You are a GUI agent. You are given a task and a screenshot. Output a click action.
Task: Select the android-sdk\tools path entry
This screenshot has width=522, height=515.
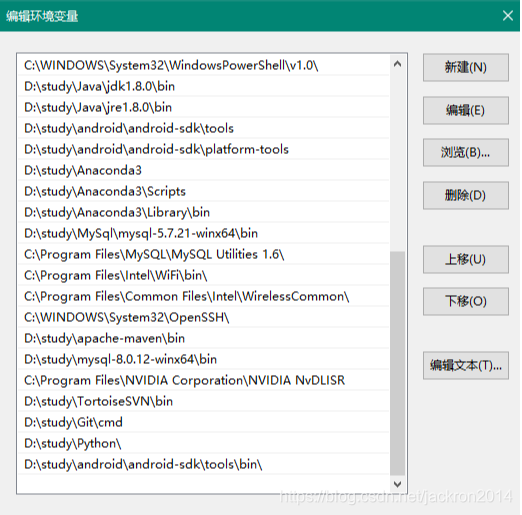[203, 128]
